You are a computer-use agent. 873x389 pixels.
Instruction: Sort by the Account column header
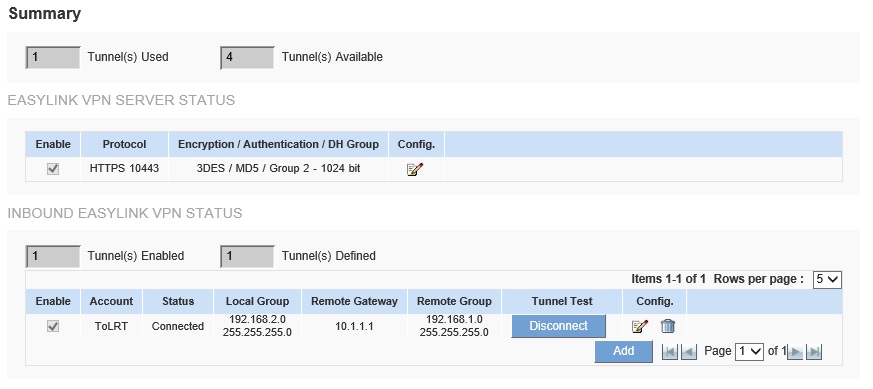pos(111,302)
